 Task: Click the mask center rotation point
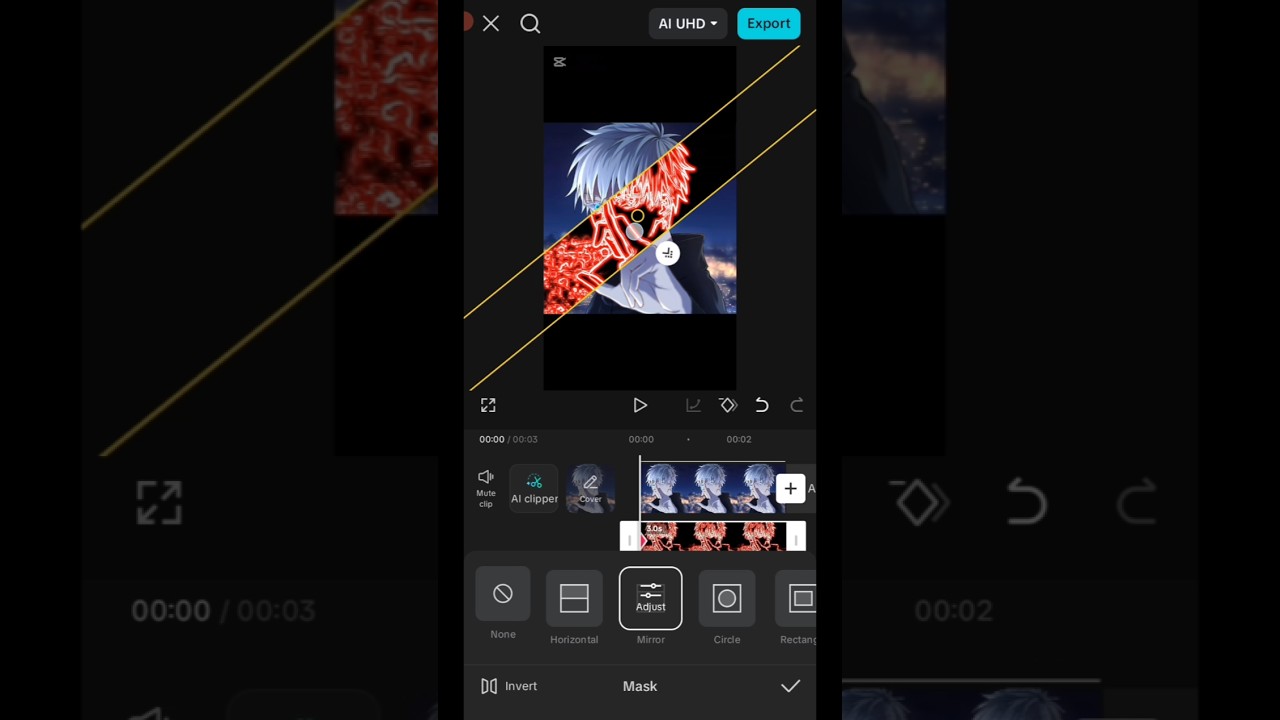pos(638,216)
